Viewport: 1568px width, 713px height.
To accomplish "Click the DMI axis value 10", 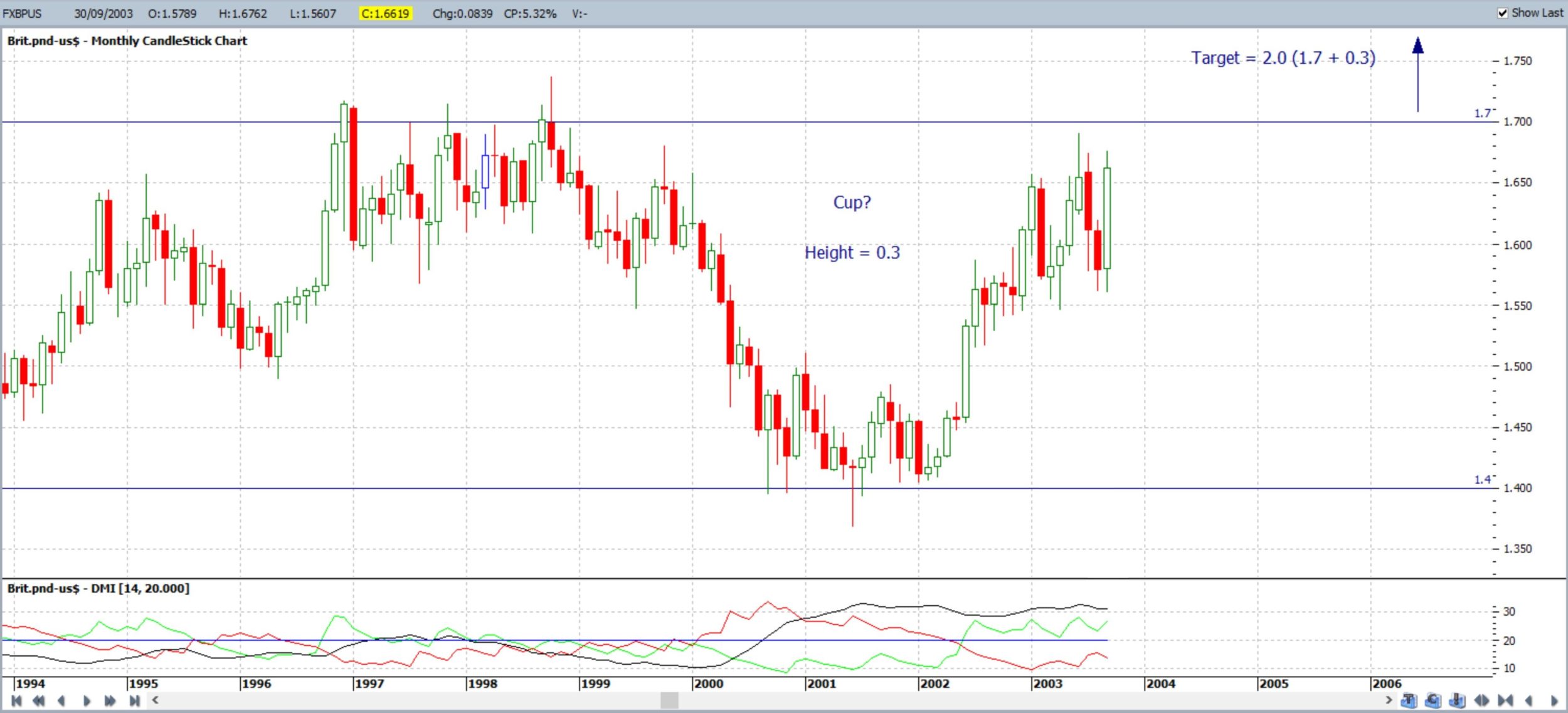I will click(1510, 668).
